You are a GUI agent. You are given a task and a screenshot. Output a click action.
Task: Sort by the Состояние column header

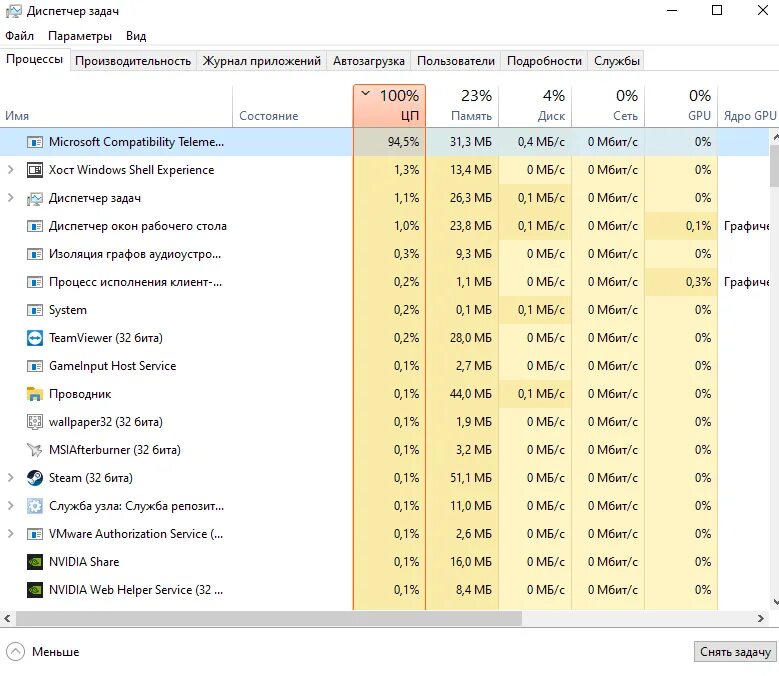click(x=293, y=105)
